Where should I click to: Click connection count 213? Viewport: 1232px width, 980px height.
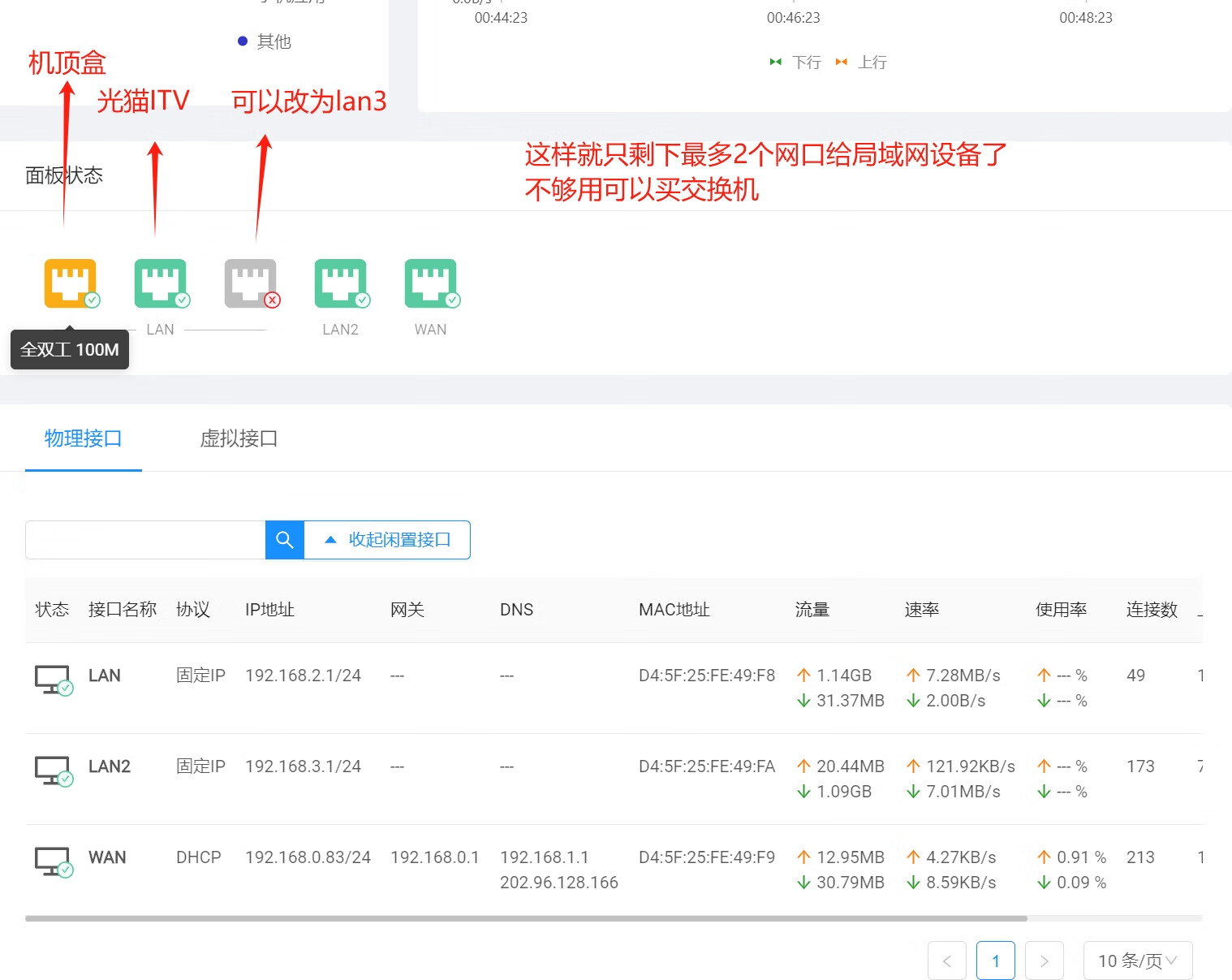pyautogui.click(x=1140, y=857)
